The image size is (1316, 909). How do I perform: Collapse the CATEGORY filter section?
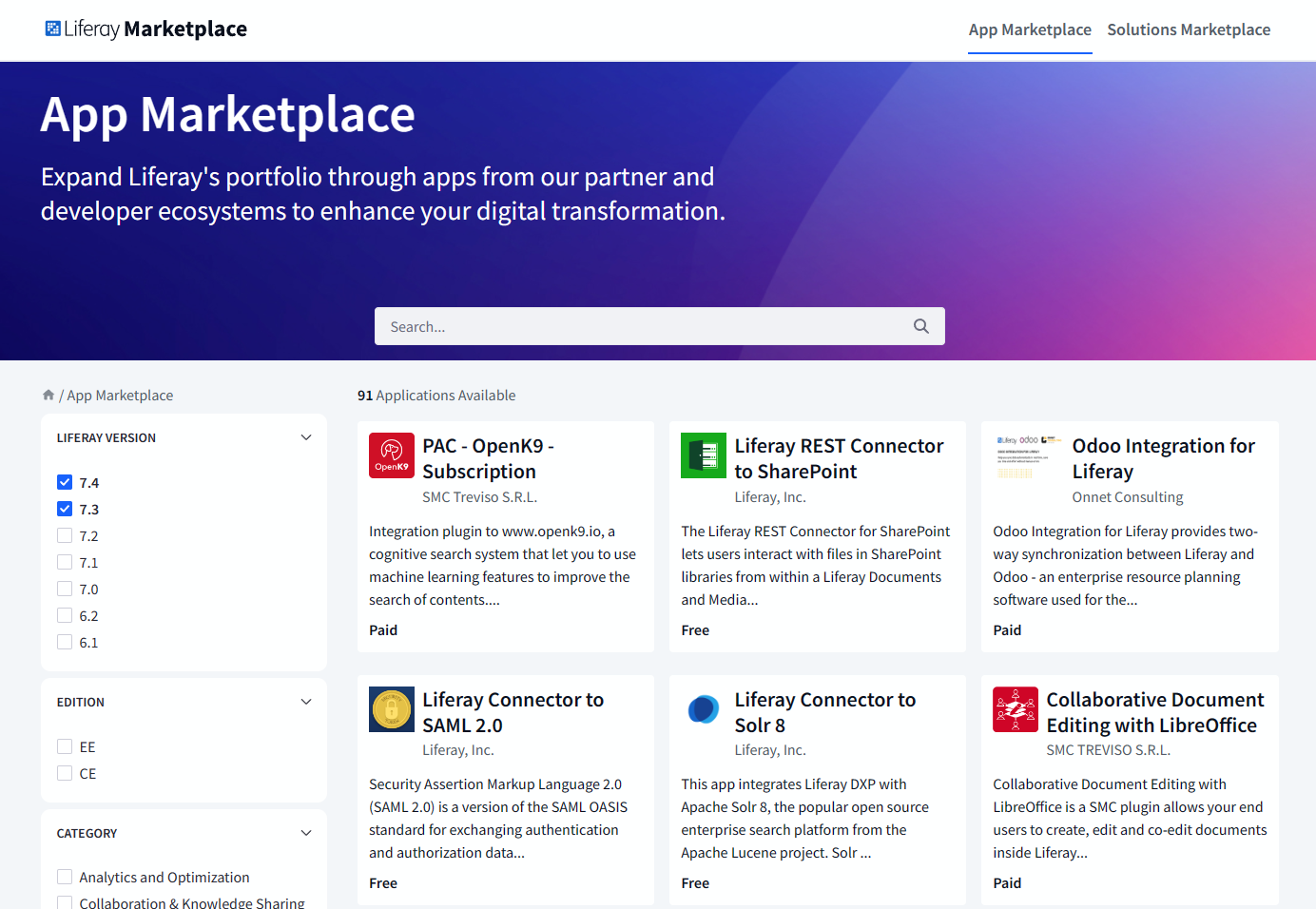click(x=306, y=832)
